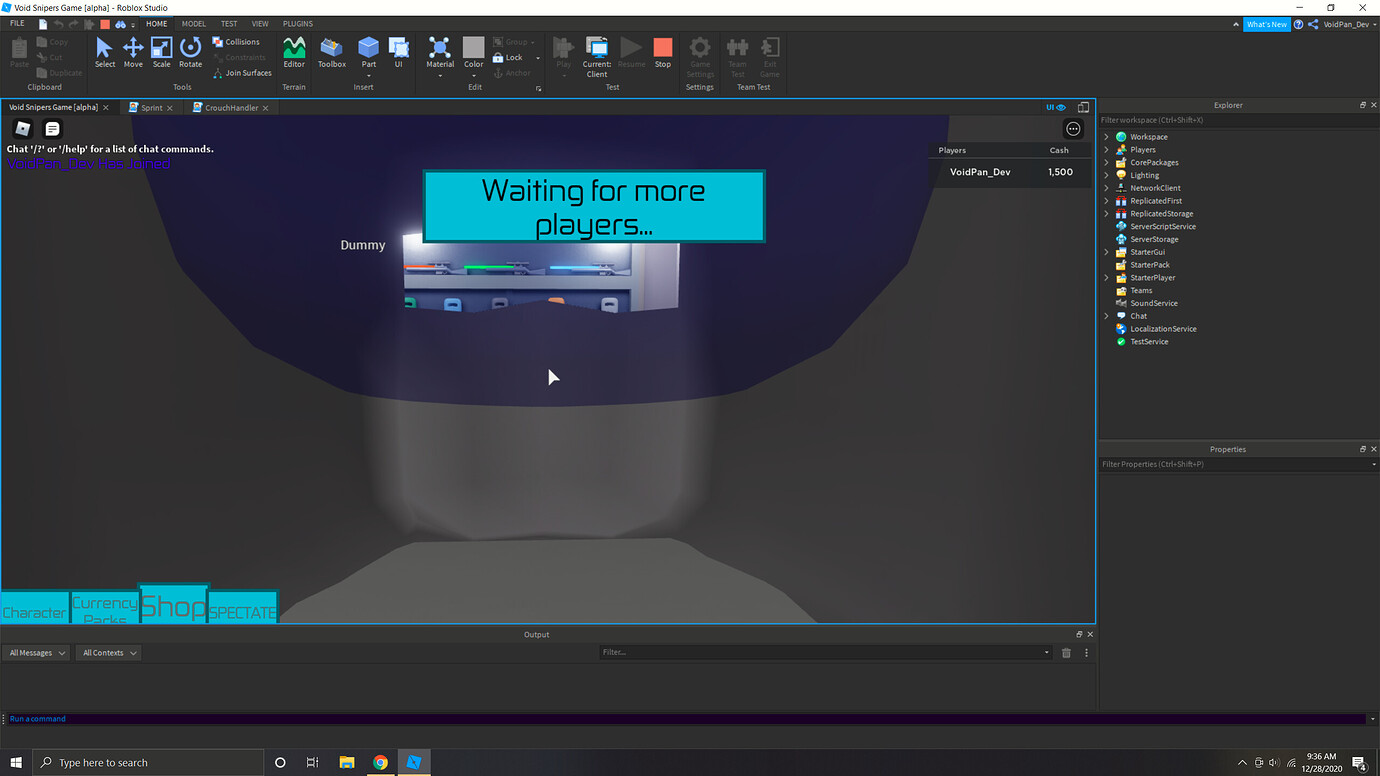The image size is (1380, 776).
Task: Click the SPECTATE button in the game
Action: 243,607
